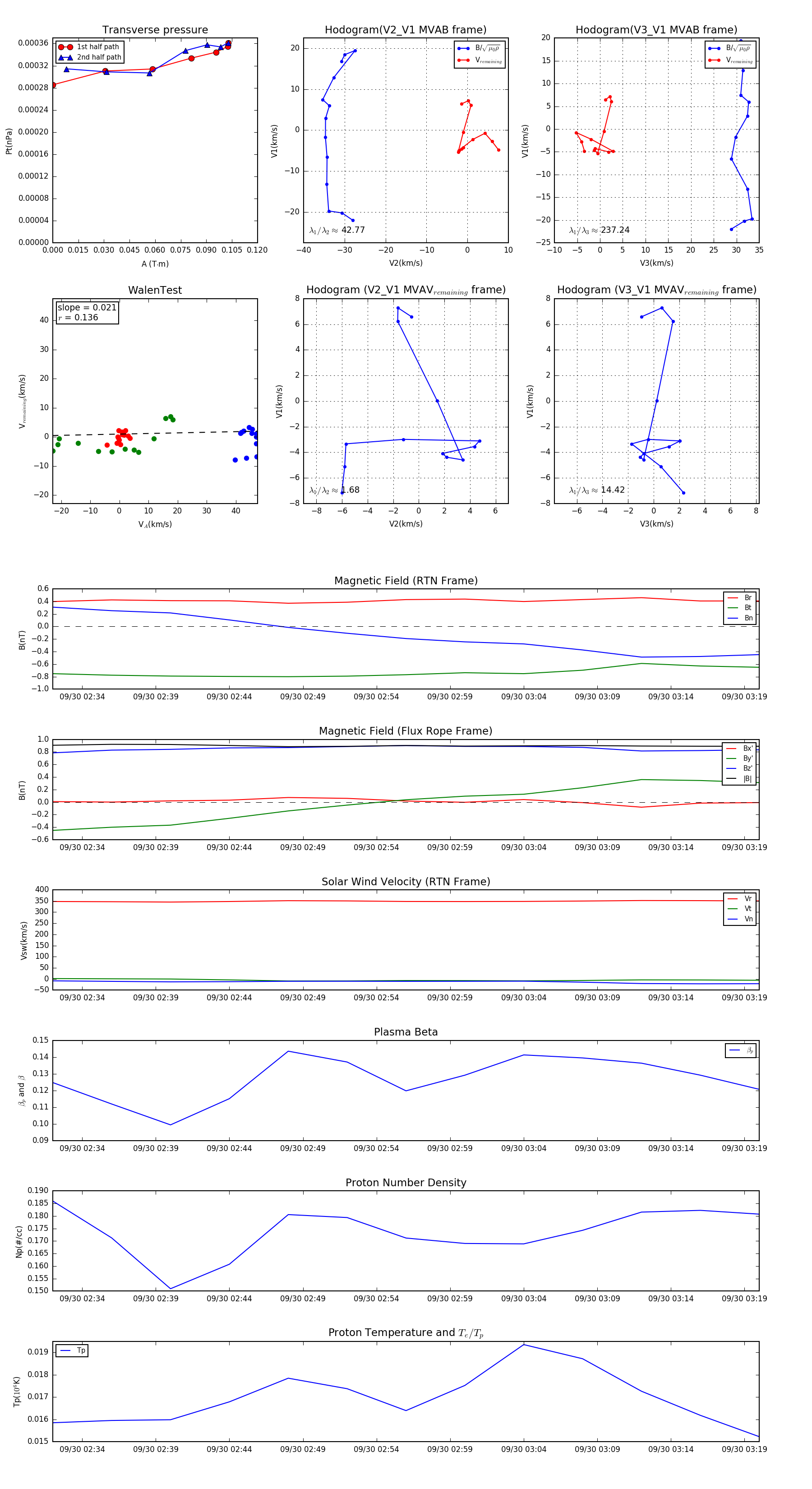Select the |B| legend entry

tap(740, 779)
